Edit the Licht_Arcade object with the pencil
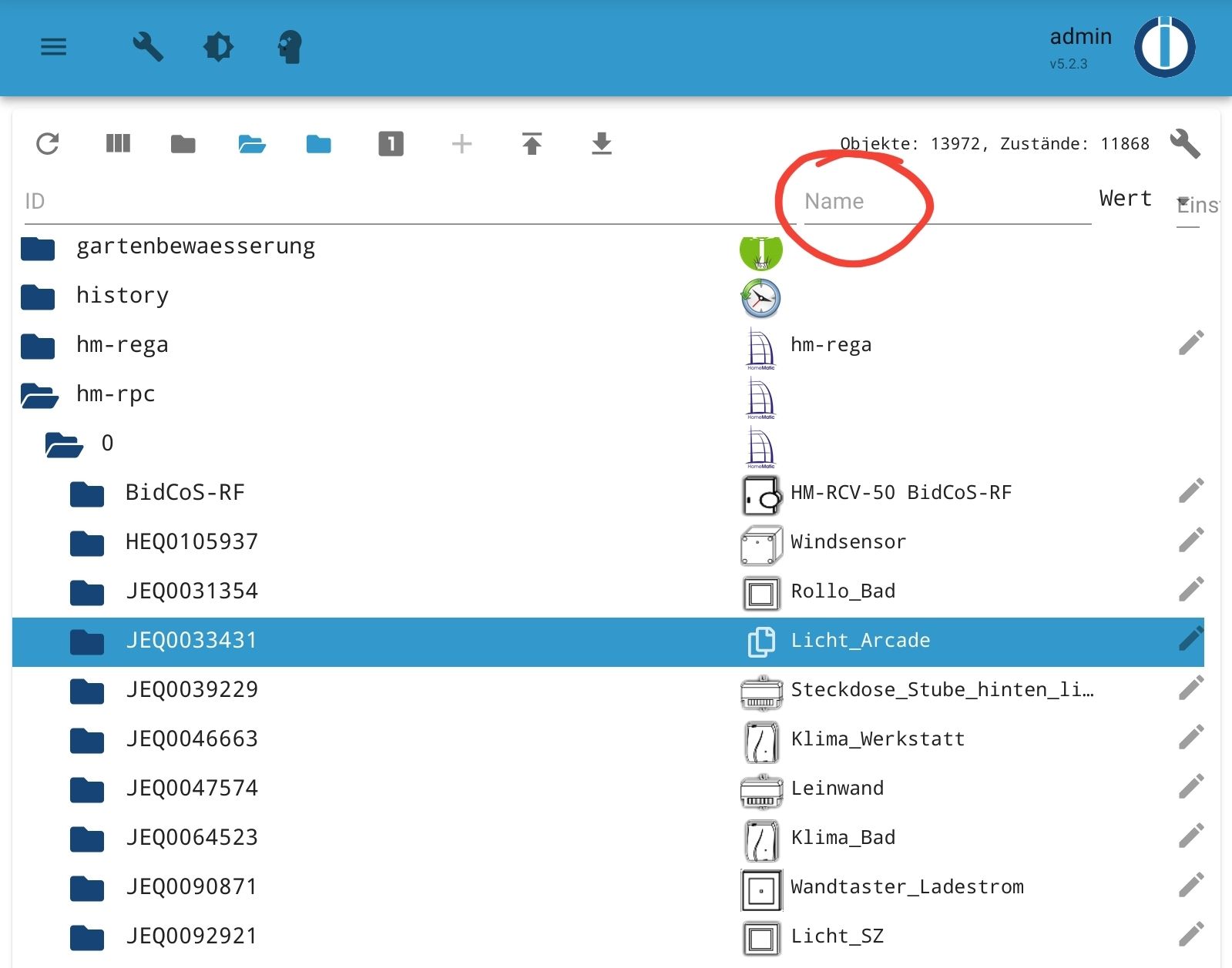The image size is (1232, 968). coord(1191,638)
